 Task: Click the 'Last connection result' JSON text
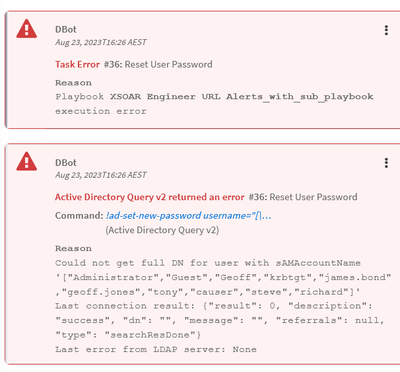click(x=220, y=320)
